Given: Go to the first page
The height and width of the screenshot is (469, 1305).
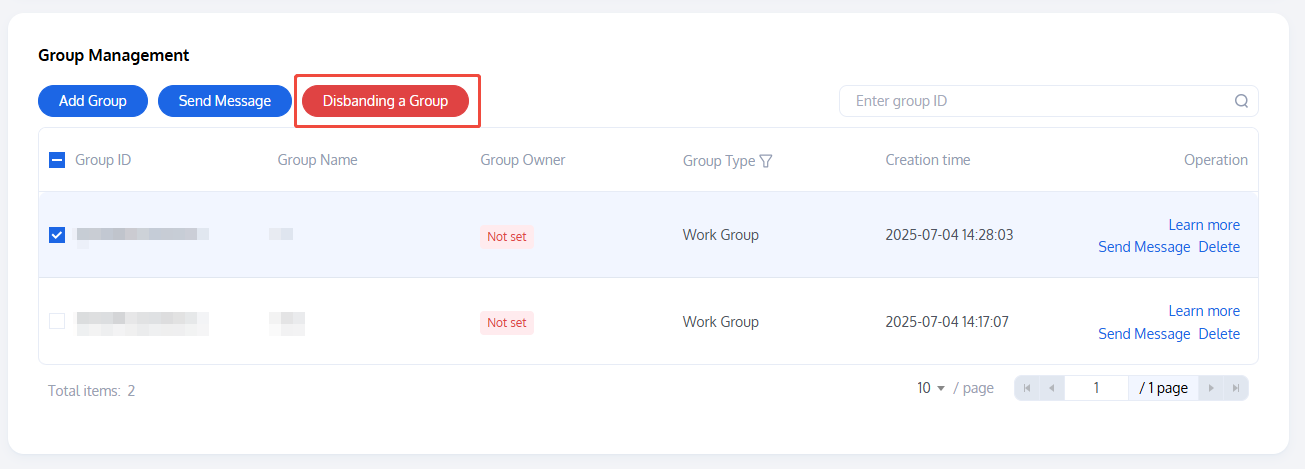Looking at the screenshot, I should click(x=1027, y=388).
